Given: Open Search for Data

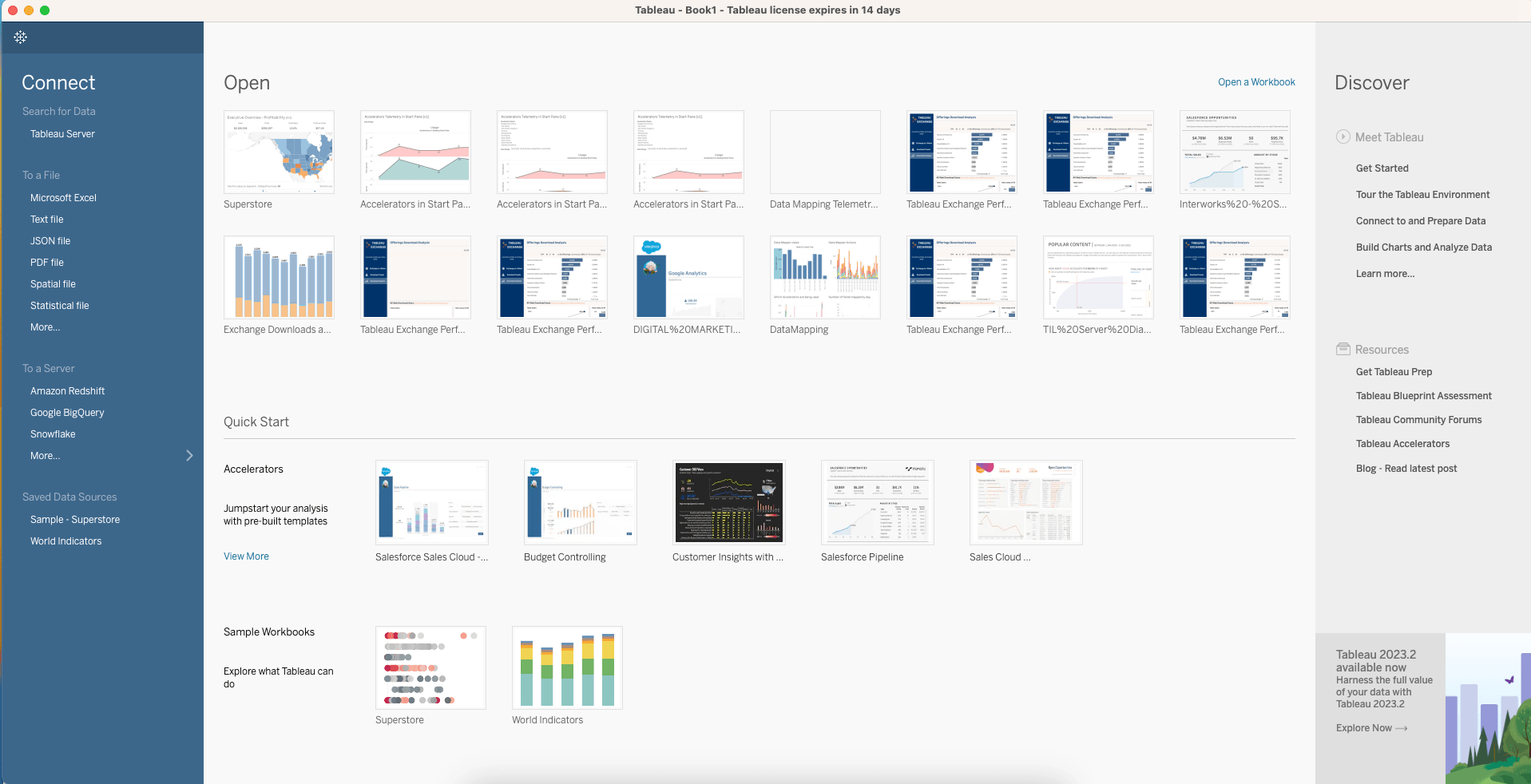Looking at the screenshot, I should 59,111.
